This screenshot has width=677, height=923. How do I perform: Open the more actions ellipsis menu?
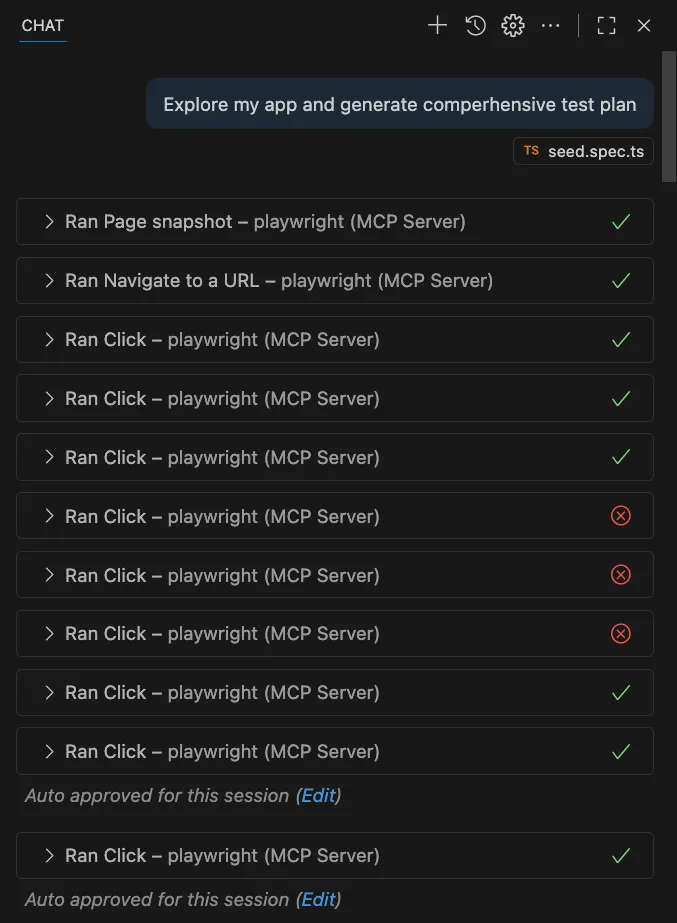550,26
